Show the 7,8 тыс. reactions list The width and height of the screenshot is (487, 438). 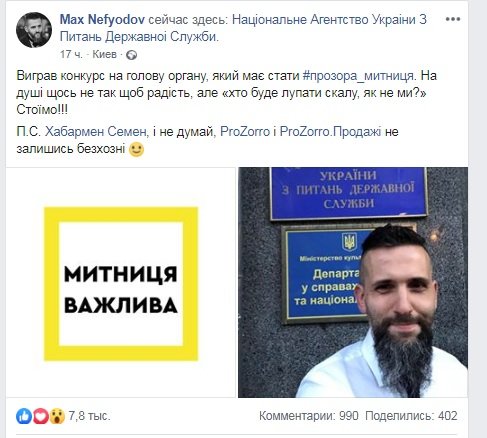click(x=89, y=416)
